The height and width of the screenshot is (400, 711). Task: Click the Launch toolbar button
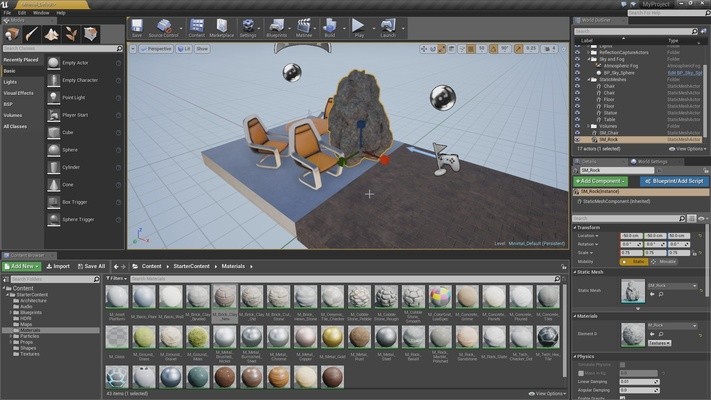[x=388, y=26]
